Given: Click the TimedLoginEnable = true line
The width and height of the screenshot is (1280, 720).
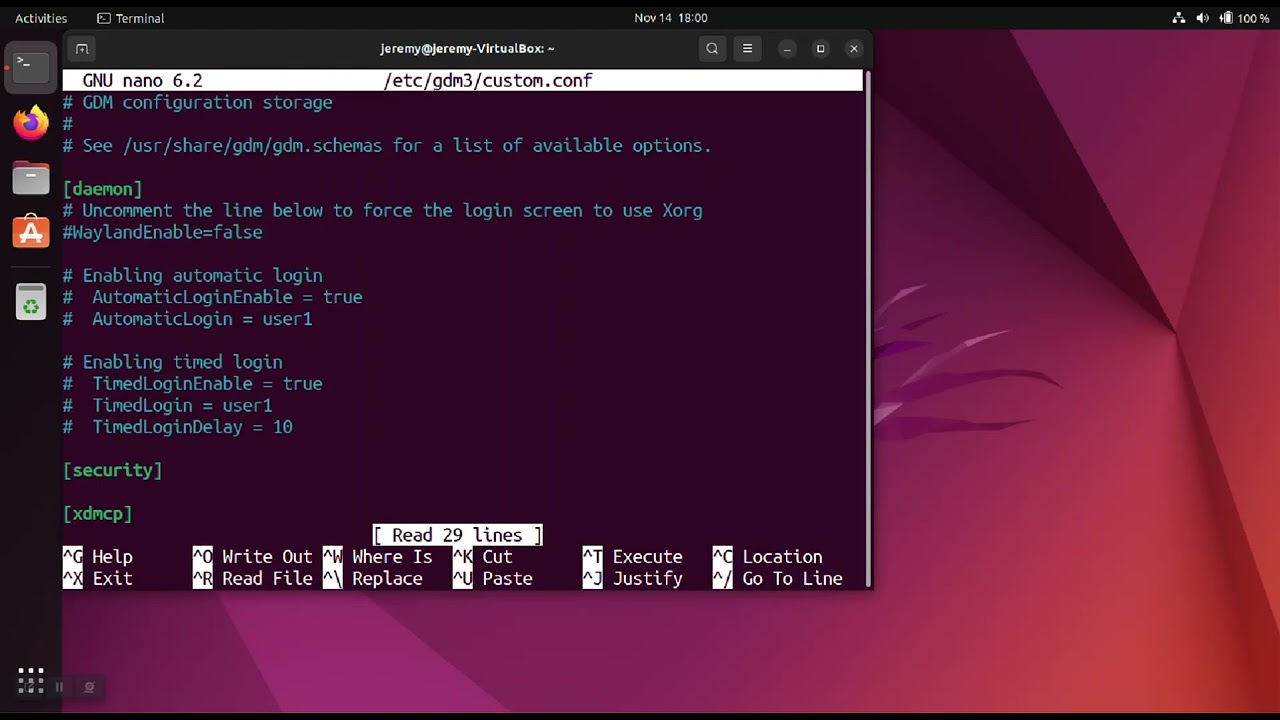Looking at the screenshot, I should point(193,384).
